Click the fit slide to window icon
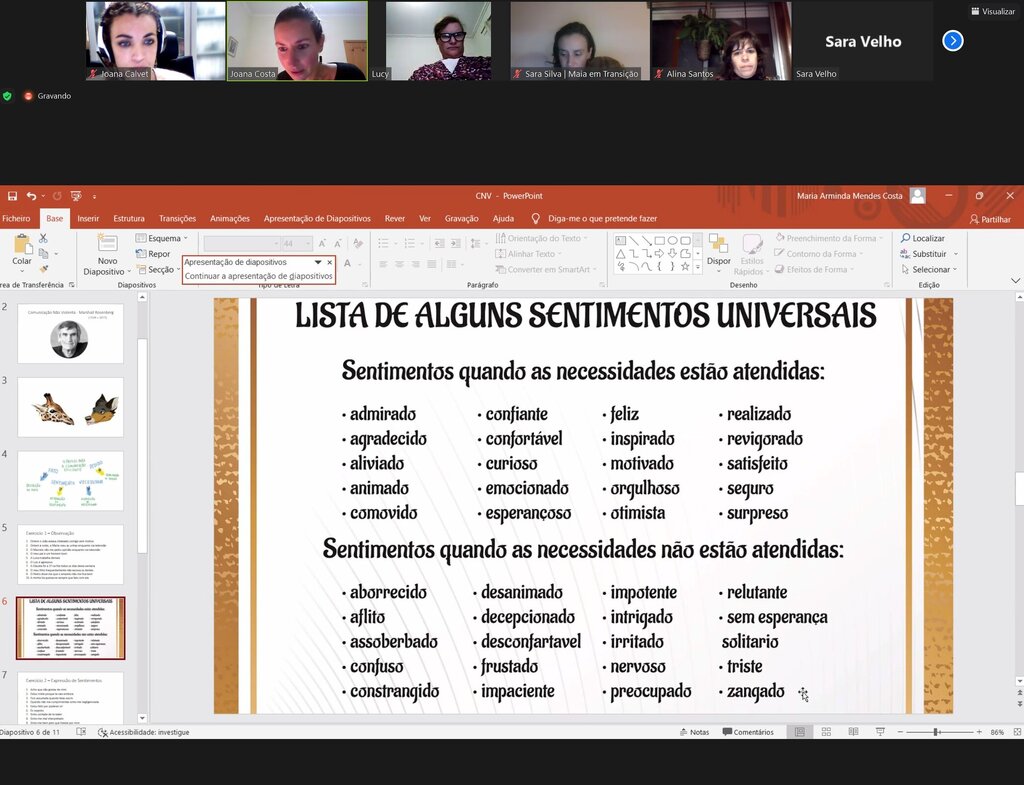 [1015, 732]
